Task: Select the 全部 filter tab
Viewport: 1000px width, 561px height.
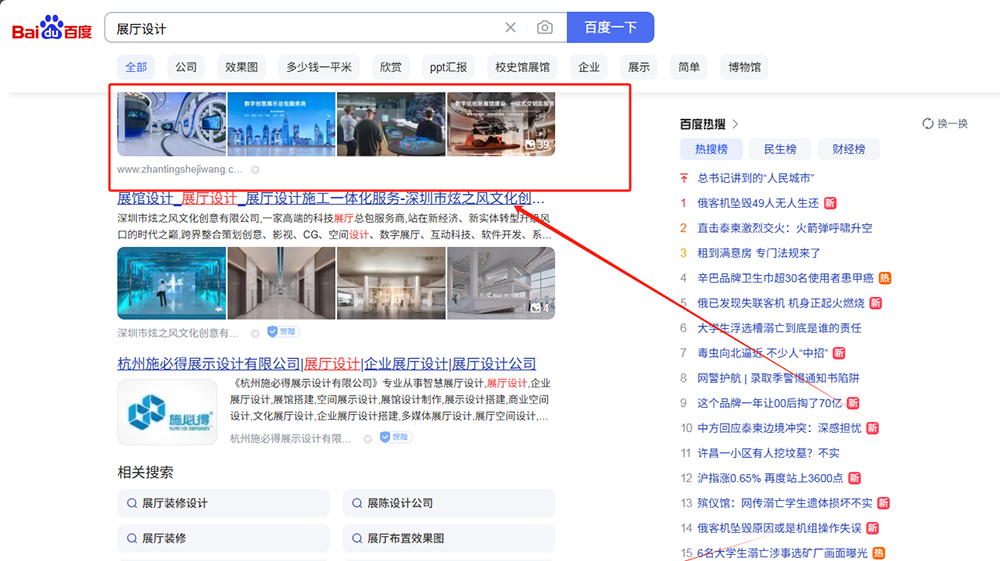Action: (x=136, y=67)
